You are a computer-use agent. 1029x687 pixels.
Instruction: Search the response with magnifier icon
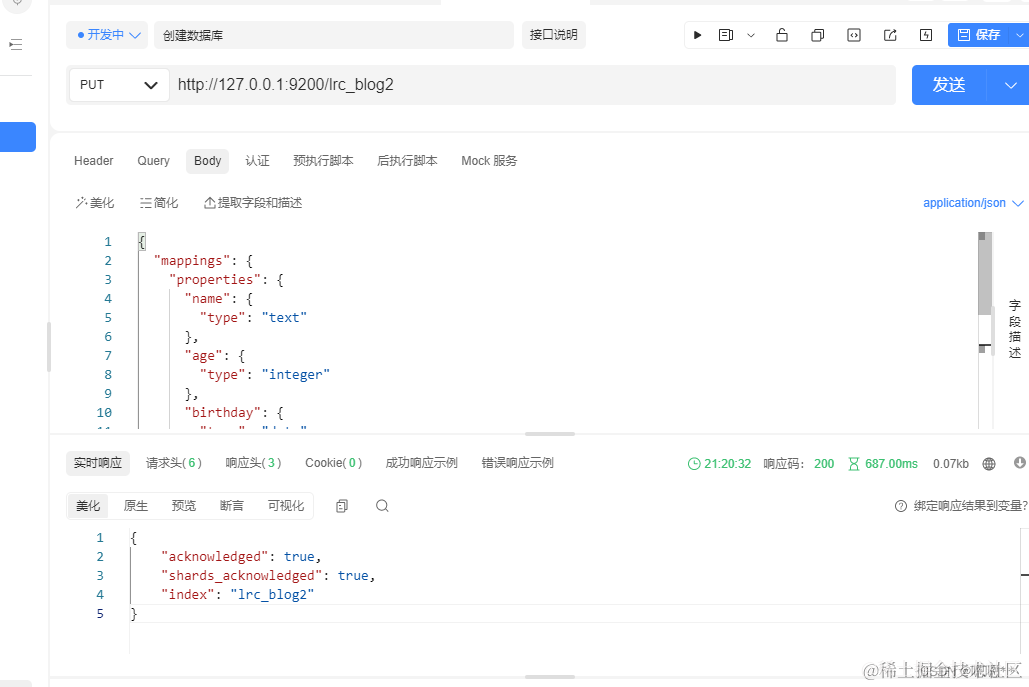pos(382,506)
